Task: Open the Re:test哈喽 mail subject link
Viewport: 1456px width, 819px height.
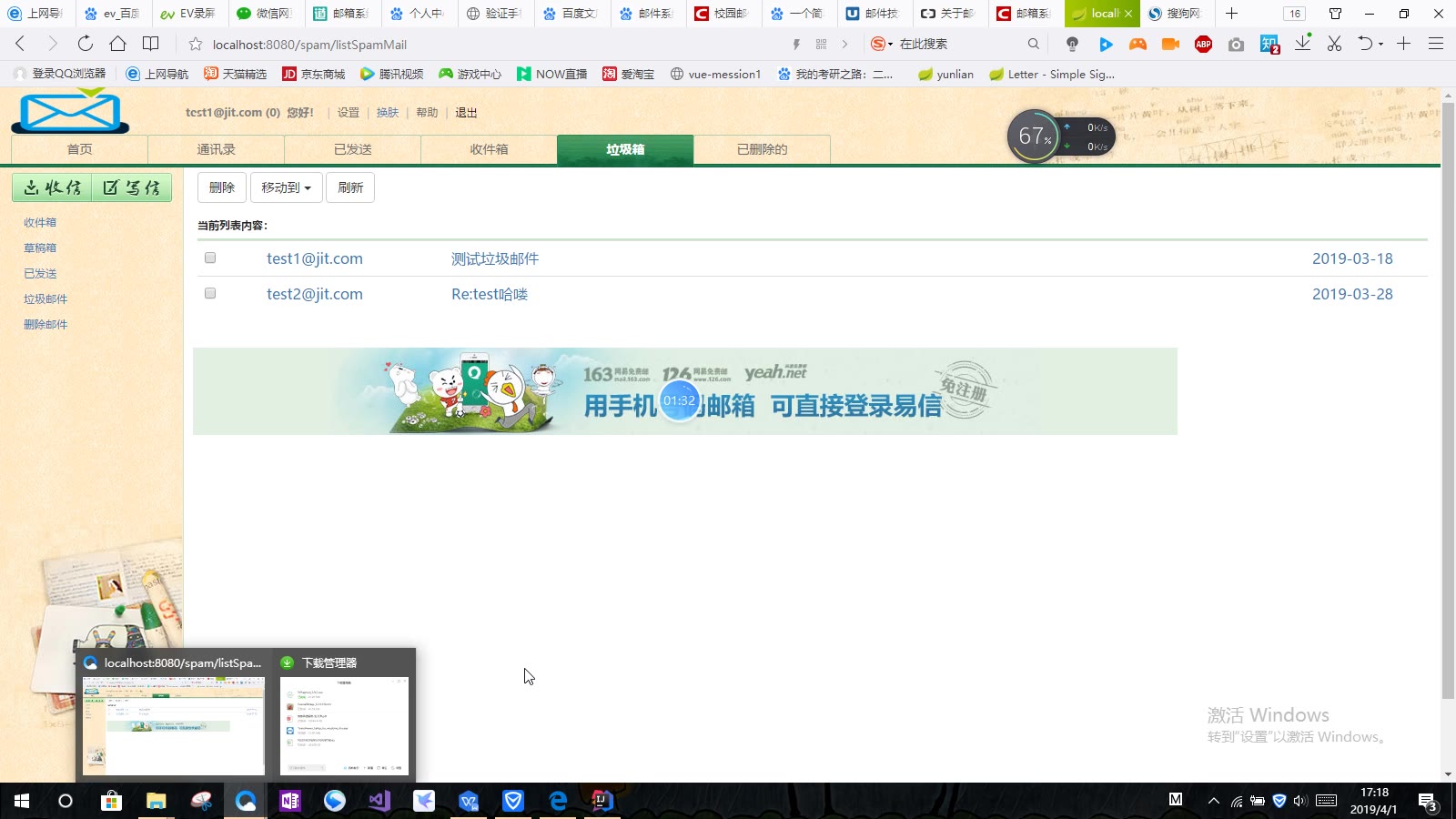Action: pyautogui.click(x=489, y=294)
